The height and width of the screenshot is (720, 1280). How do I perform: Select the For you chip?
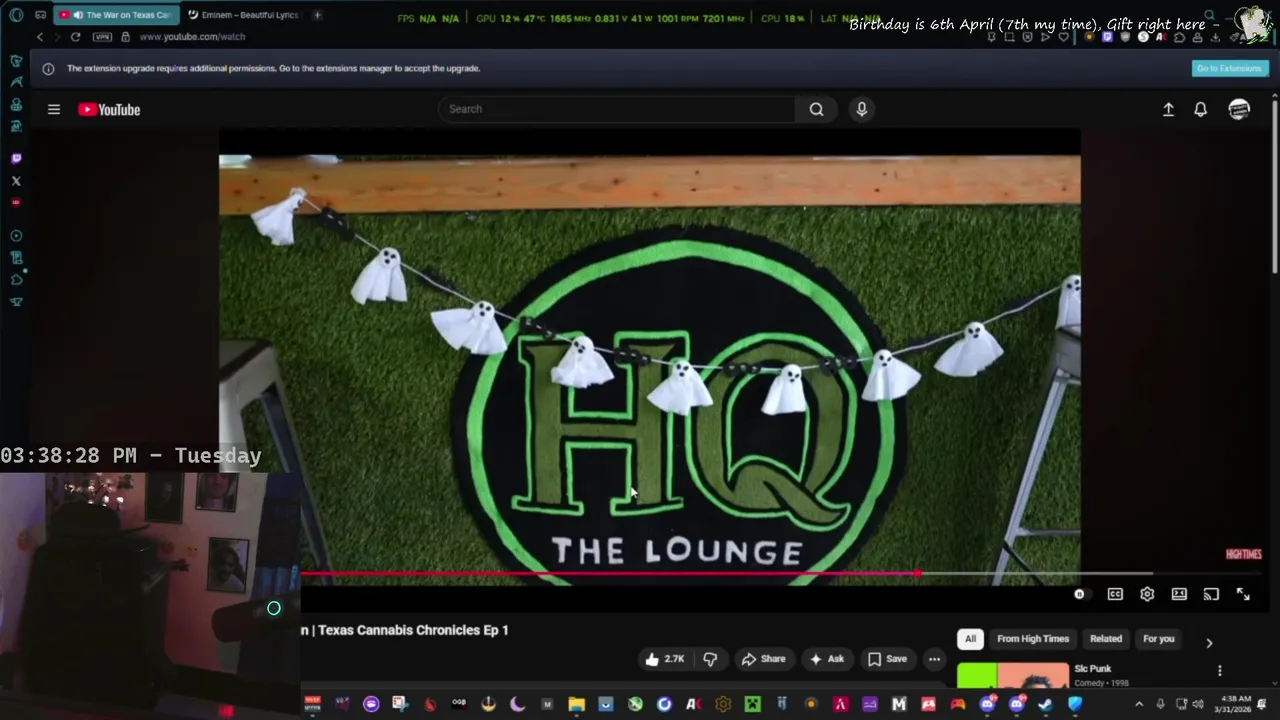point(1159,639)
